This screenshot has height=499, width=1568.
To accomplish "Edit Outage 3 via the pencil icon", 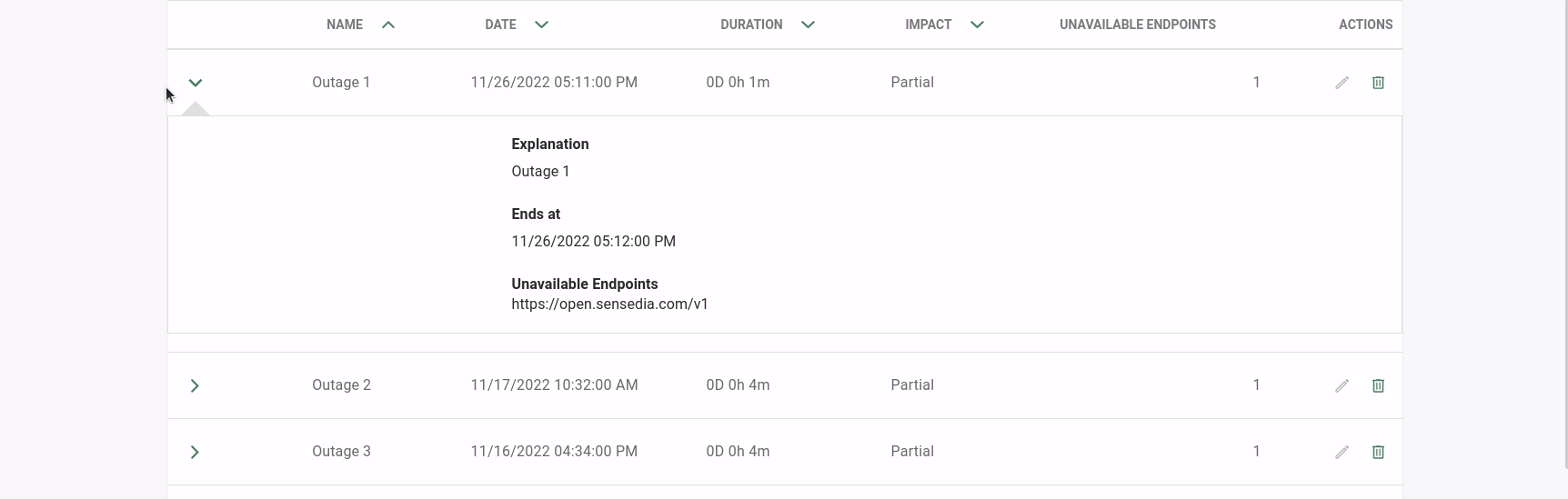I will (1342, 452).
